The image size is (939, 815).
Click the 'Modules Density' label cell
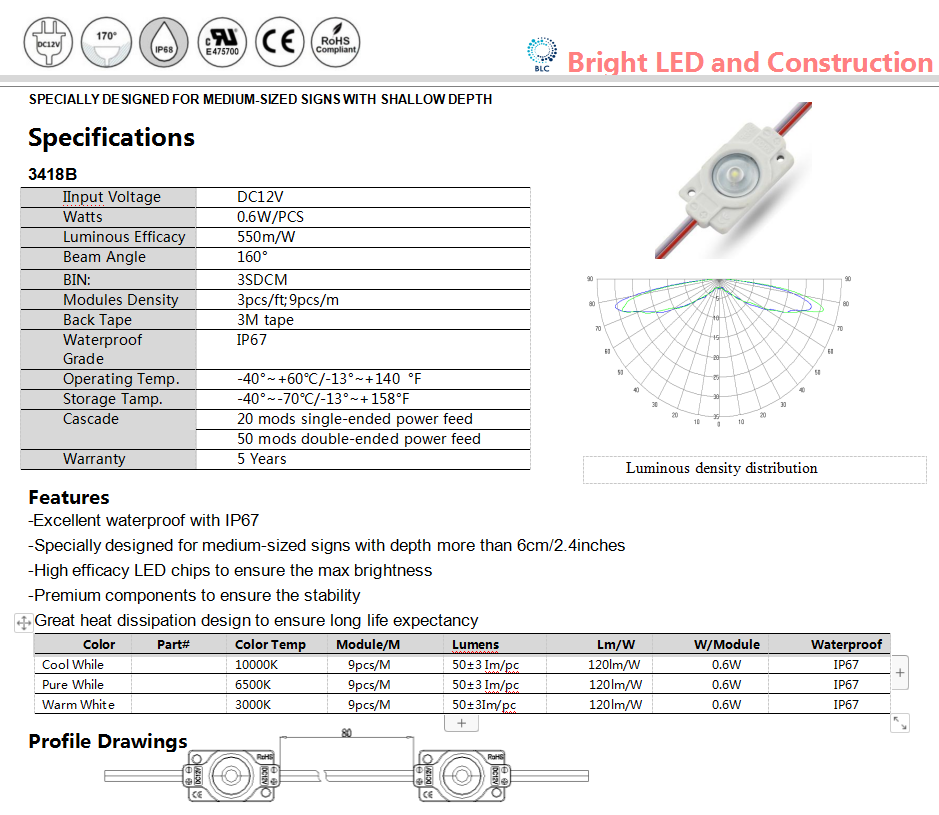tap(108, 300)
